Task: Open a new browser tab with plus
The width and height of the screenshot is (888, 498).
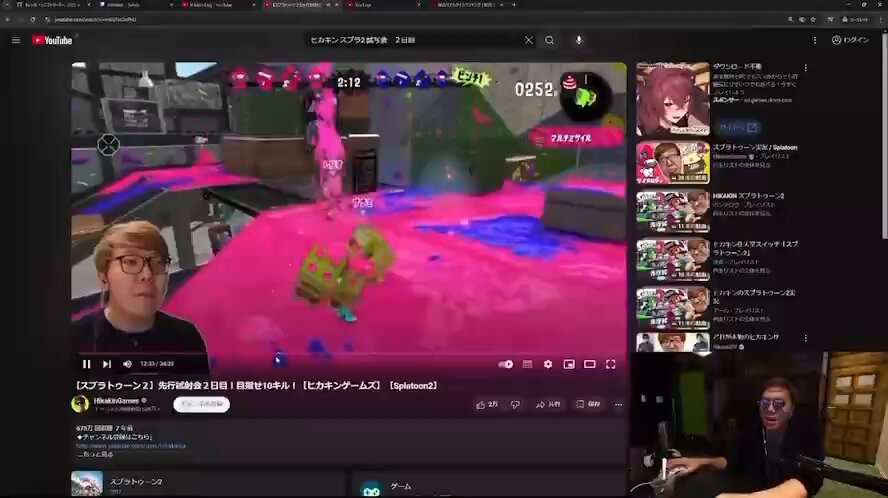Action: click(x=514, y=5)
